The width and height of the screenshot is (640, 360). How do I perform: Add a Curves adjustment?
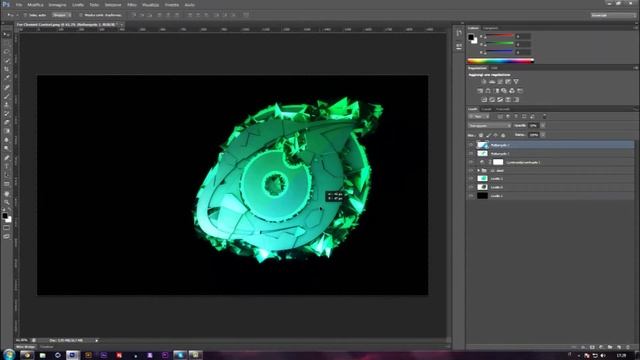[x=500, y=82]
